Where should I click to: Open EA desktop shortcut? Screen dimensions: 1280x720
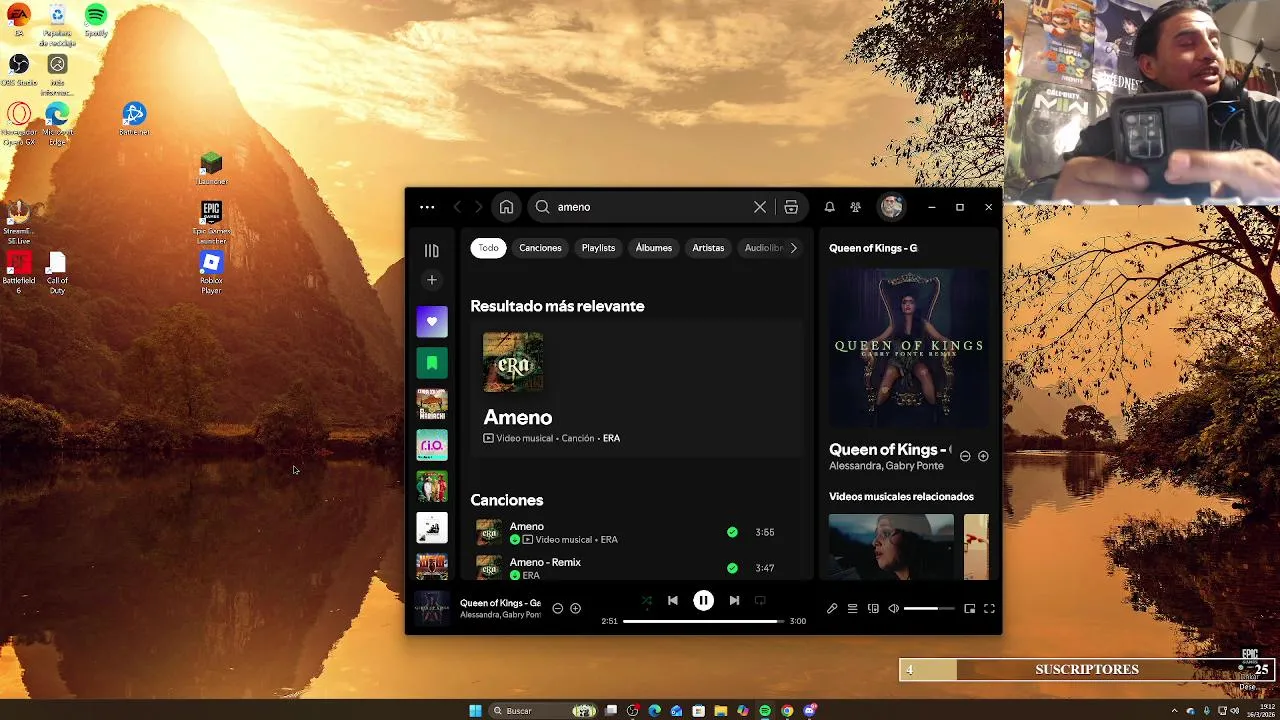(19, 20)
